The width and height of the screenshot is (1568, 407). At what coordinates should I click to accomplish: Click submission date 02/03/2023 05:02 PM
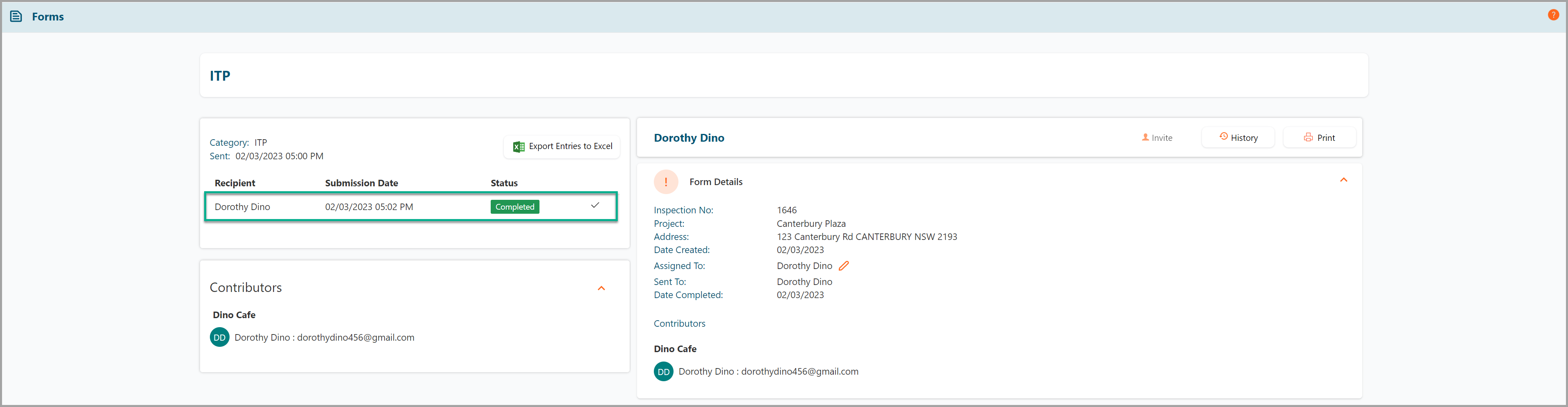point(369,207)
